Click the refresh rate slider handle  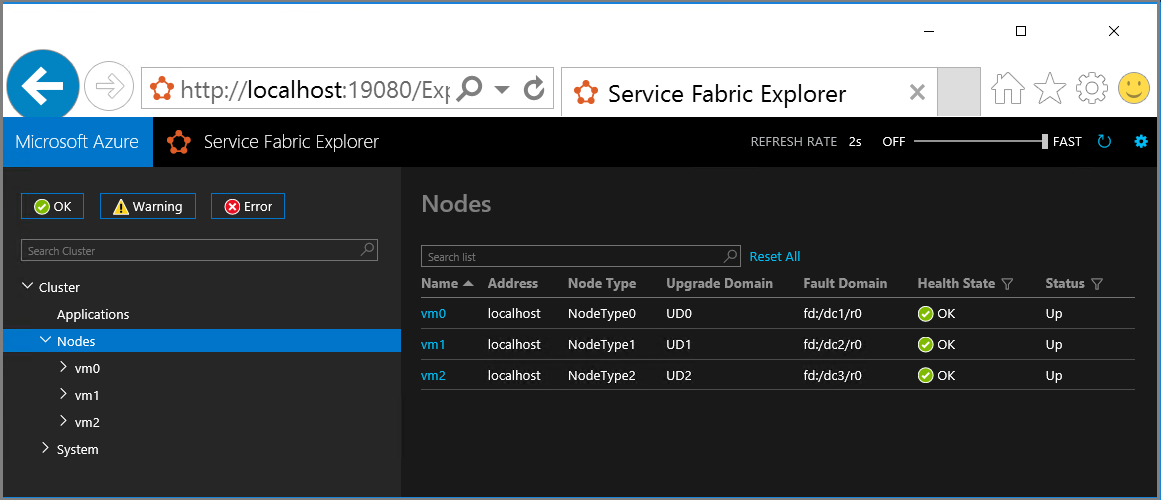point(1044,142)
